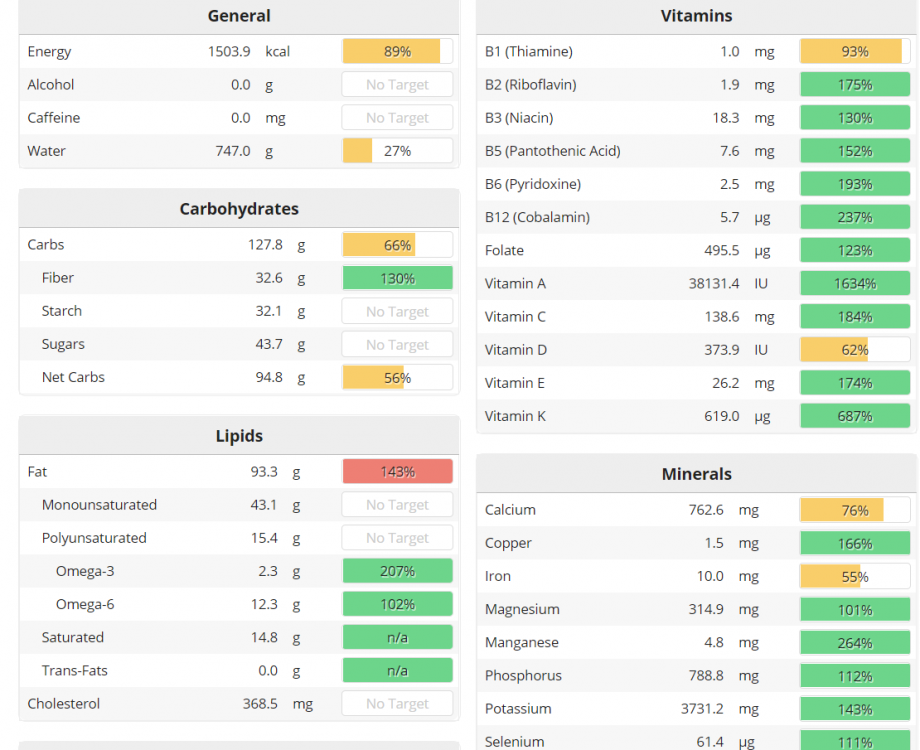Open the Fiber 130% target bar

click(x=397, y=278)
